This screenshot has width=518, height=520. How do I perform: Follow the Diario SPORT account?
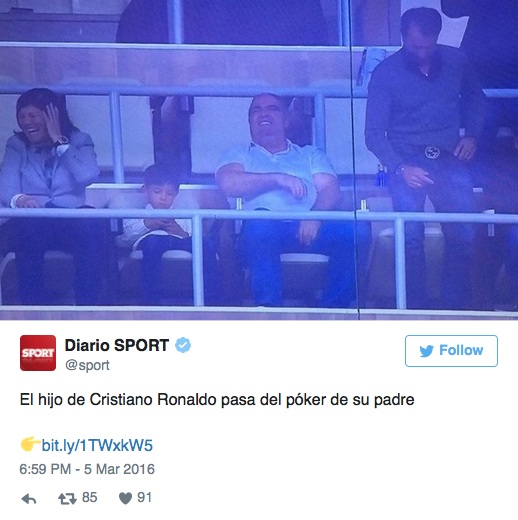pyautogui.click(x=451, y=351)
